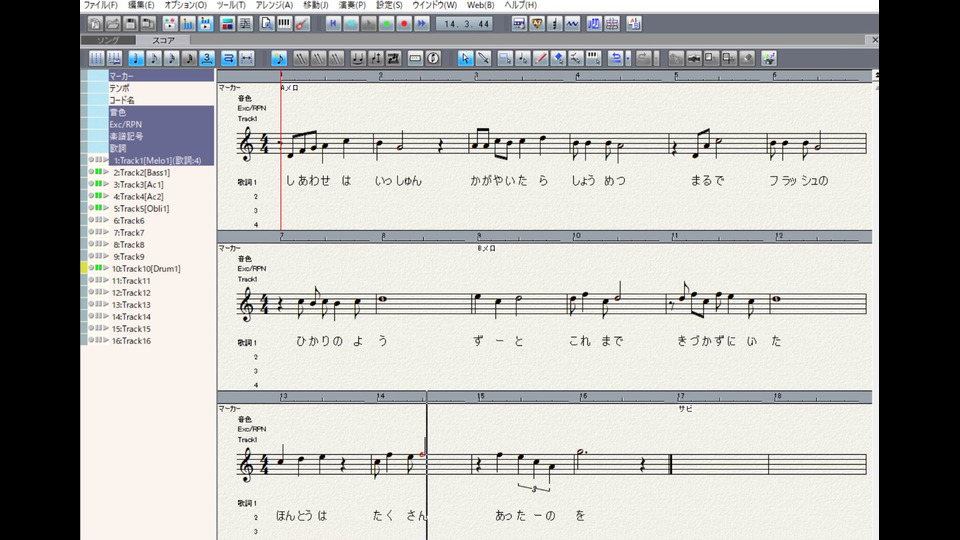960x540 pixels.
Task: Start recording with the red record button
Action: pos(404,24)
